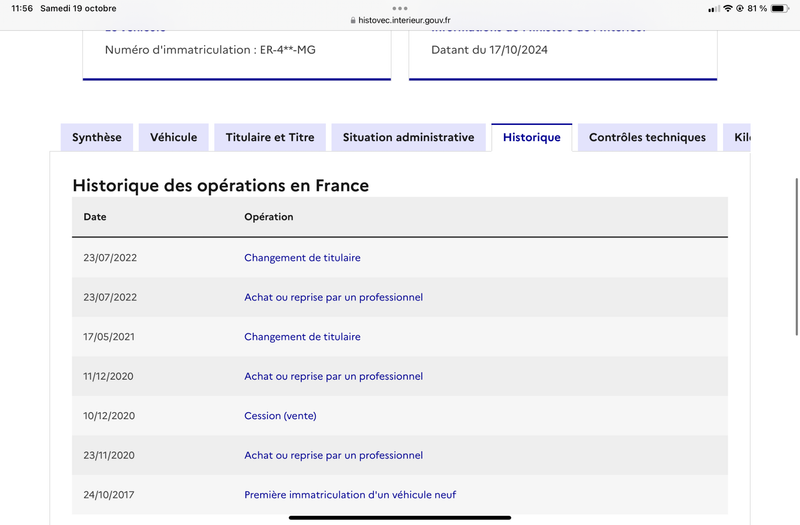Select the Situation administrative tab

pos(408,137)
